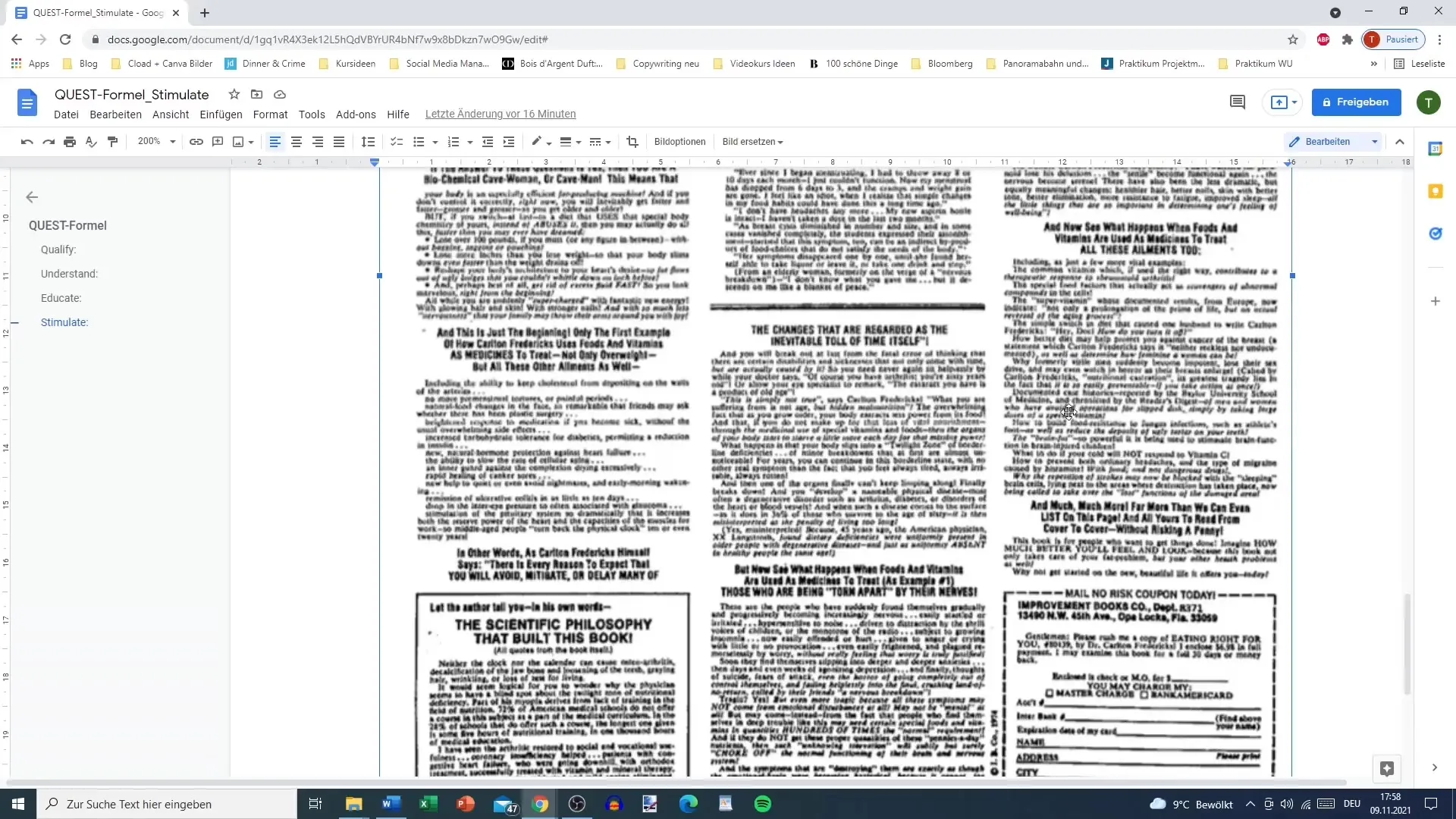Screen dimensions: 1456x819
Task: Decrease indent of paragraph
Action: [x=488, y=142]
